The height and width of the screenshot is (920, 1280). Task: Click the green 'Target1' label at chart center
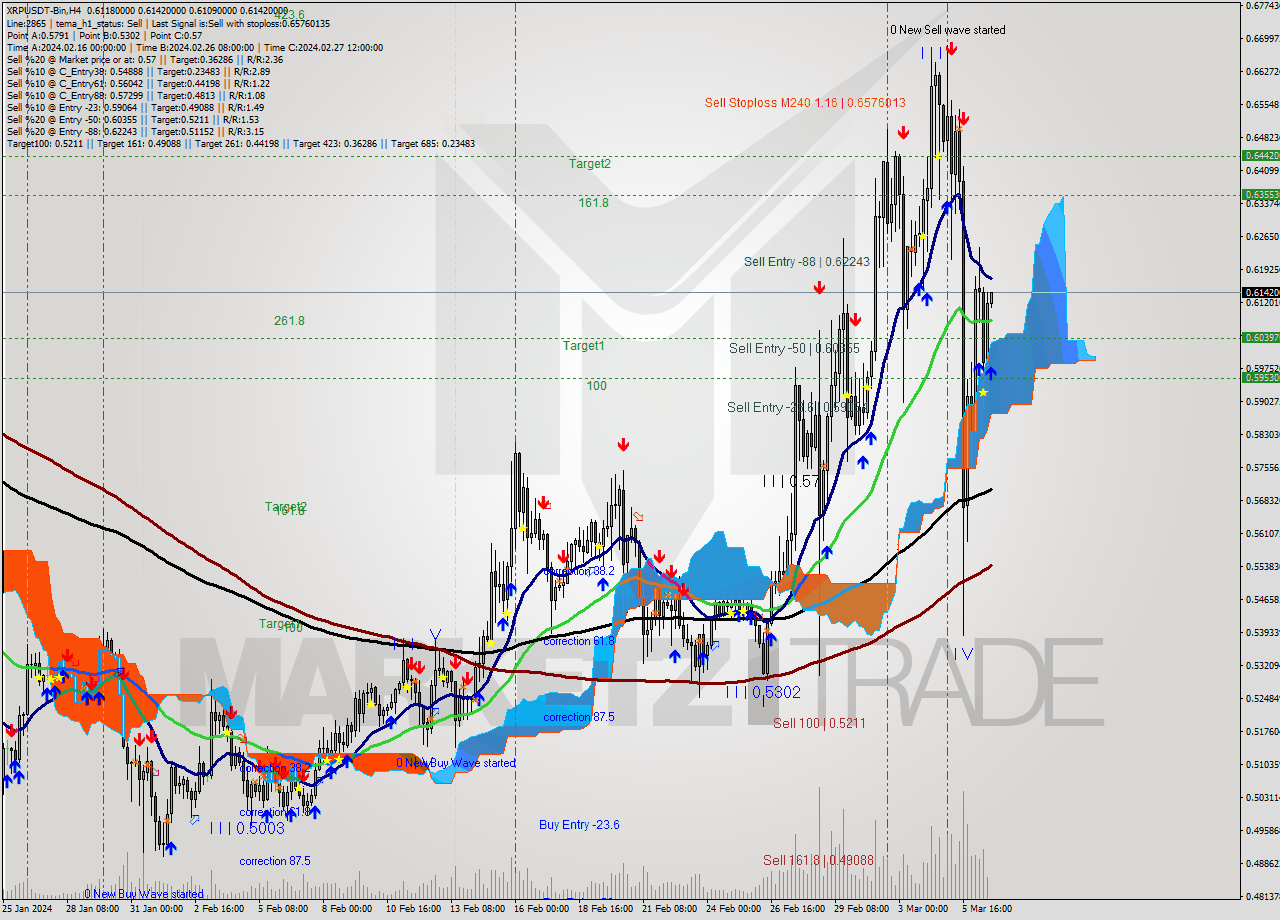[584, 345]
